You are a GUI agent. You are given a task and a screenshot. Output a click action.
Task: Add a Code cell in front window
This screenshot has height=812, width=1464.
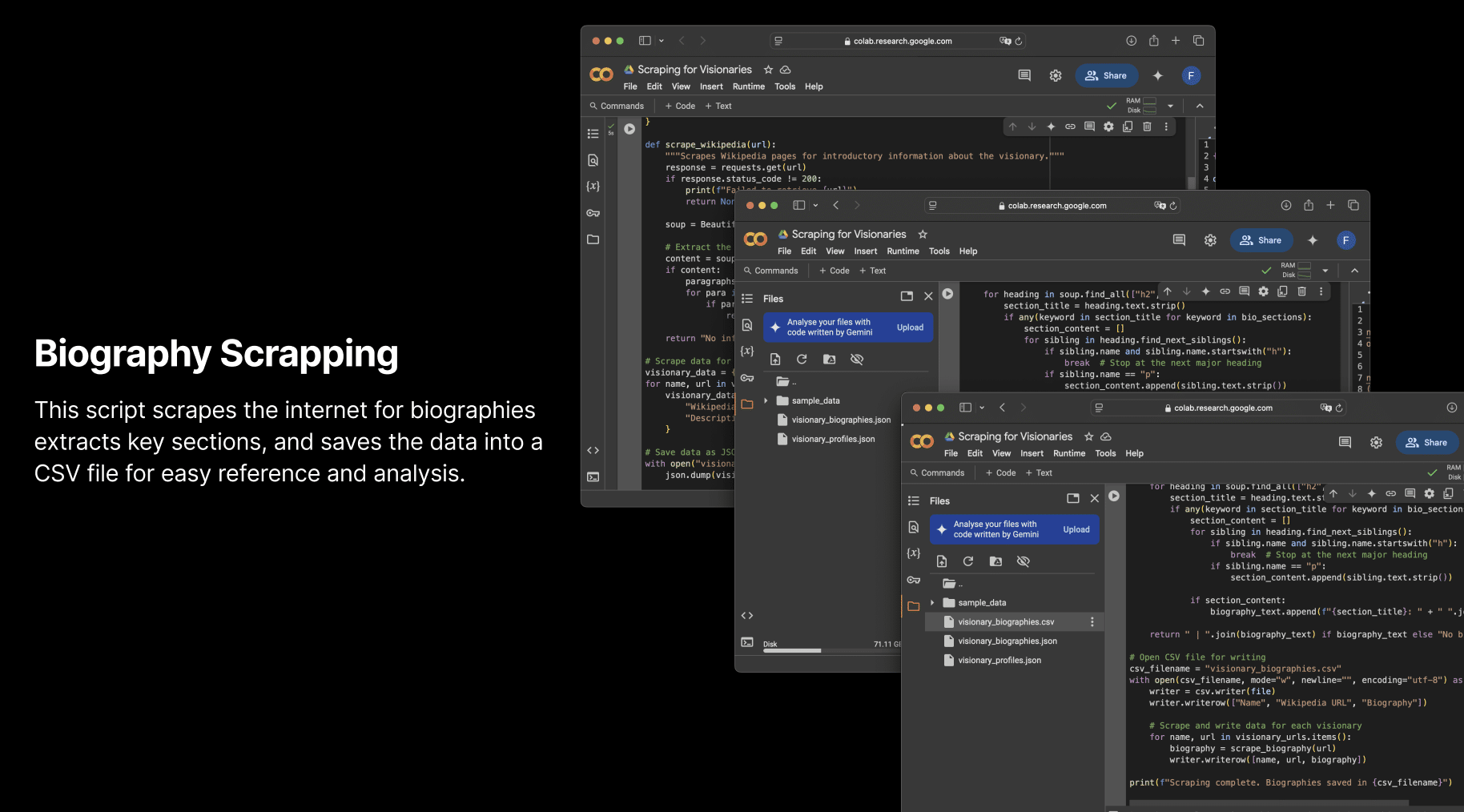(x=1001, y=473)
